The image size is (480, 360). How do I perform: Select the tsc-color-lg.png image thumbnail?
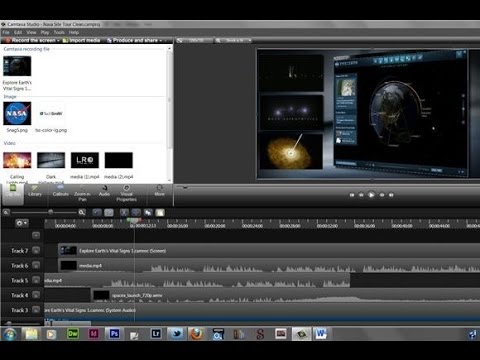51,114
